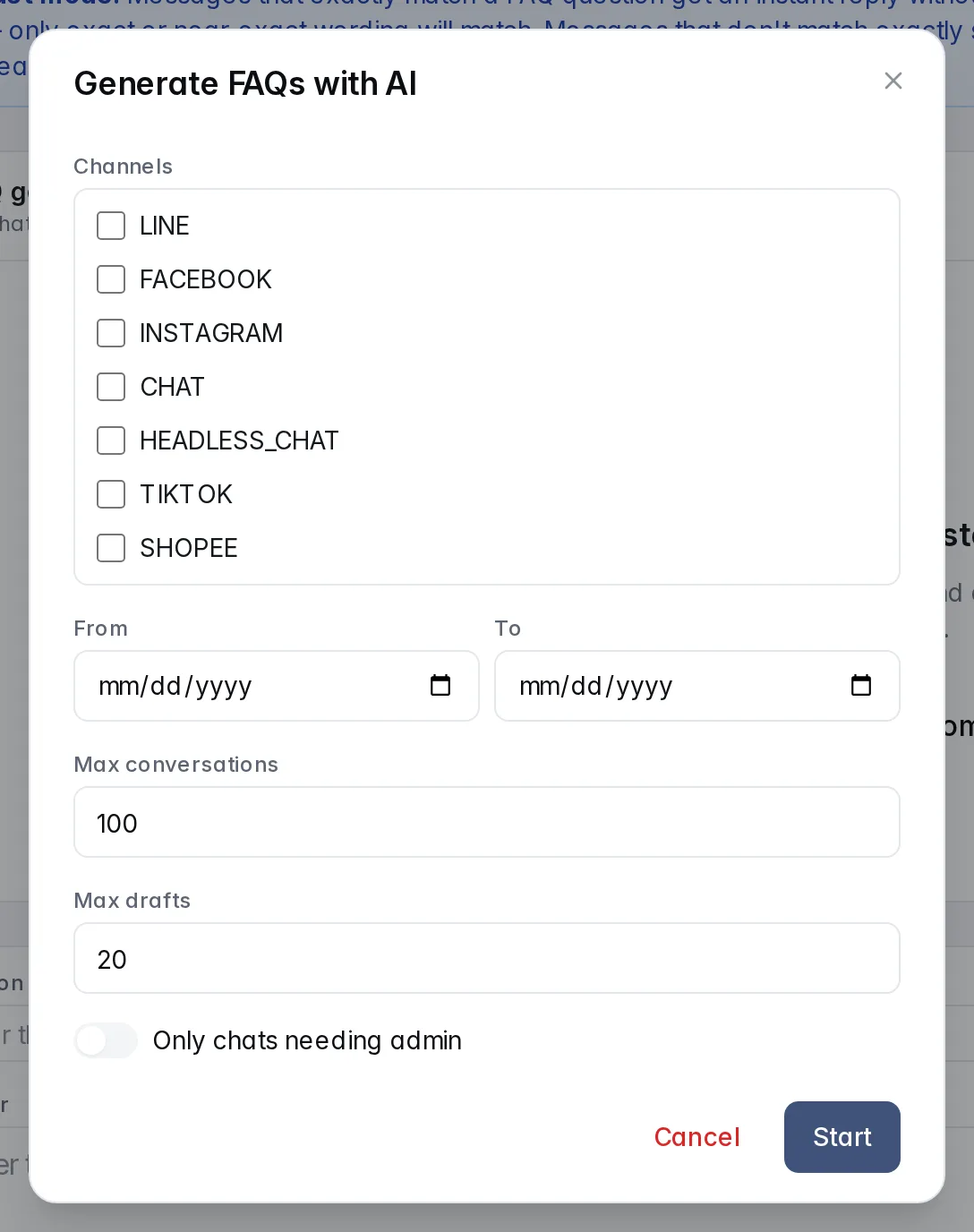Click the INSTAGRAM label text
This screenshot has height=1232, width=974.
211,333
